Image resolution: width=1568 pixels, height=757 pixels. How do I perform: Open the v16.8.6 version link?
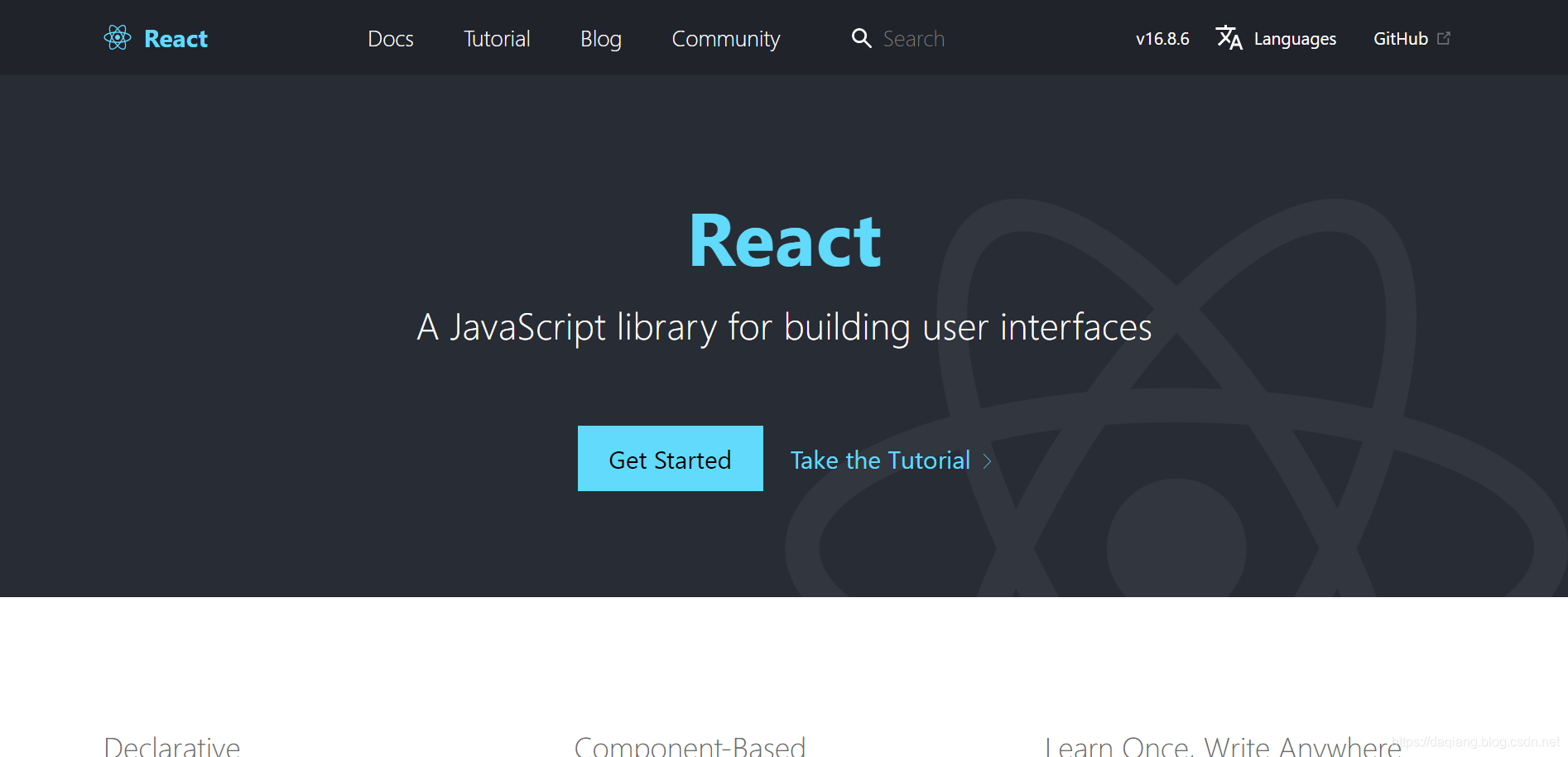(1162, 39)
